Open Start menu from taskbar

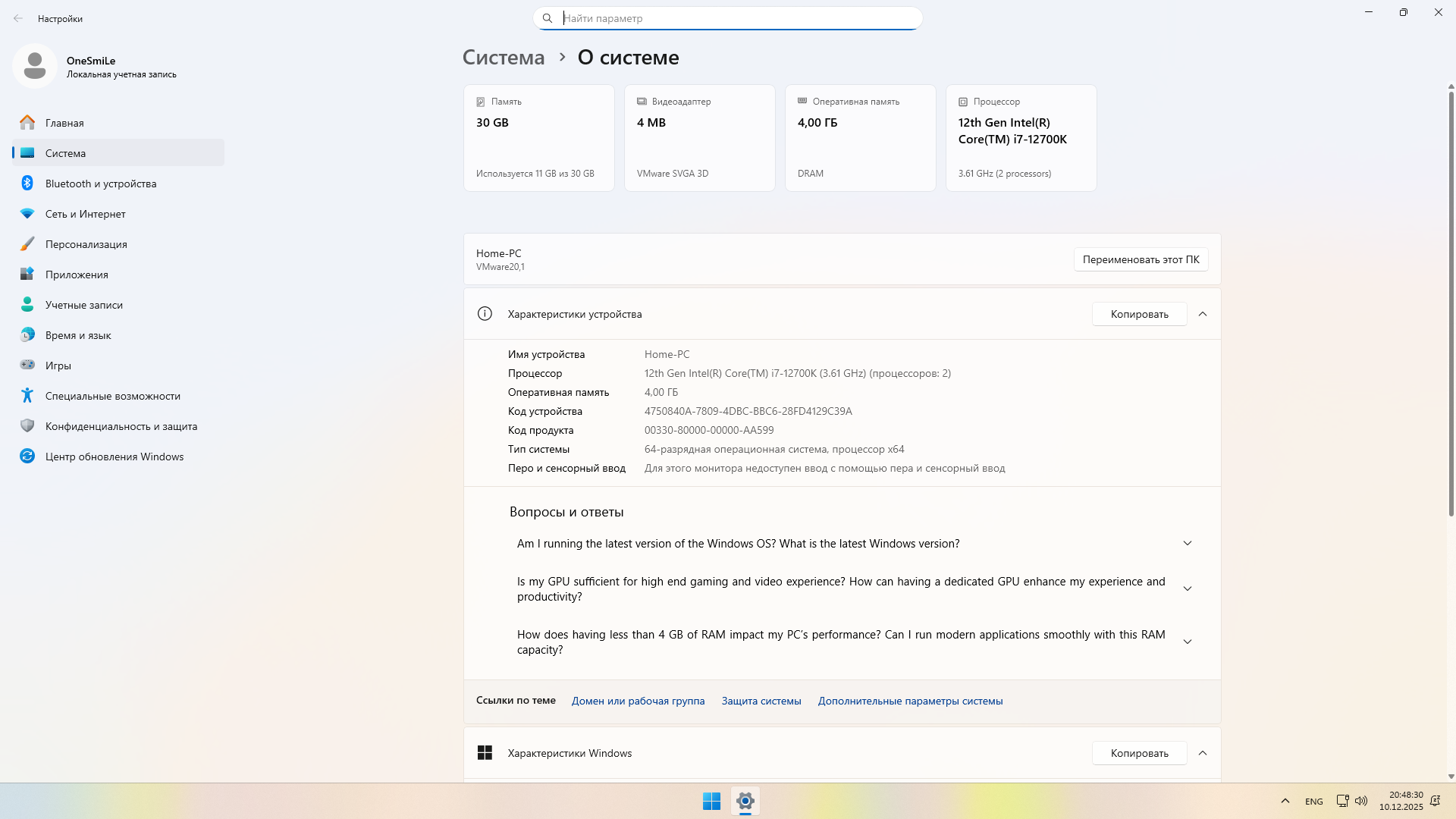[x=711, y=801]
